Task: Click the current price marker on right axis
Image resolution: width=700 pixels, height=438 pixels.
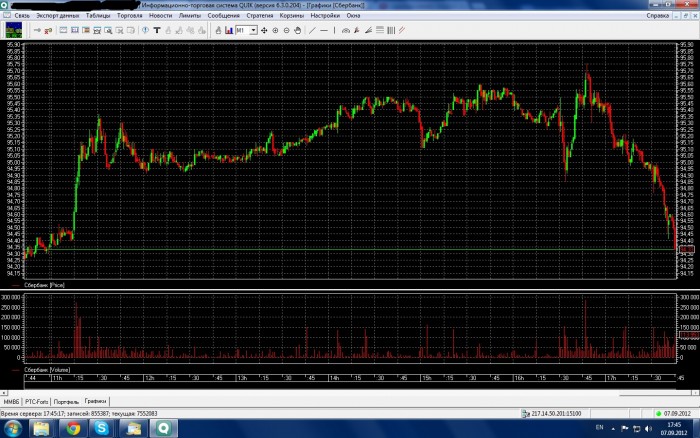Action: [687, 249]
